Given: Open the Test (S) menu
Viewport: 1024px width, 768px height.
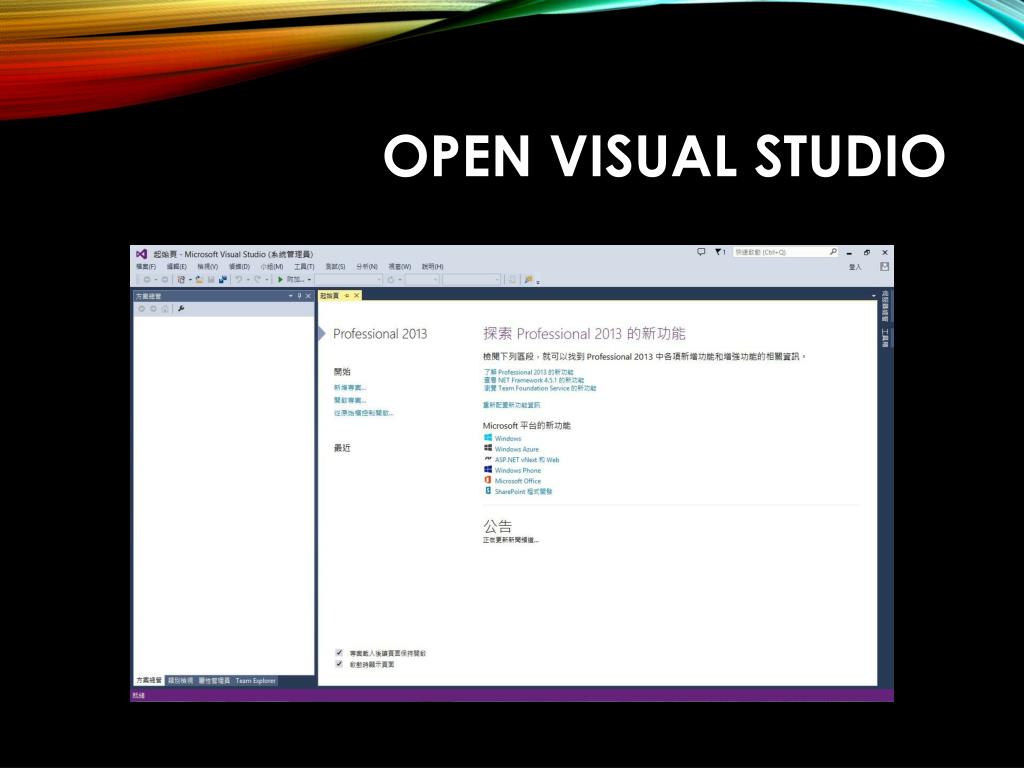Looking at the screenshot, I should point(335,266).
